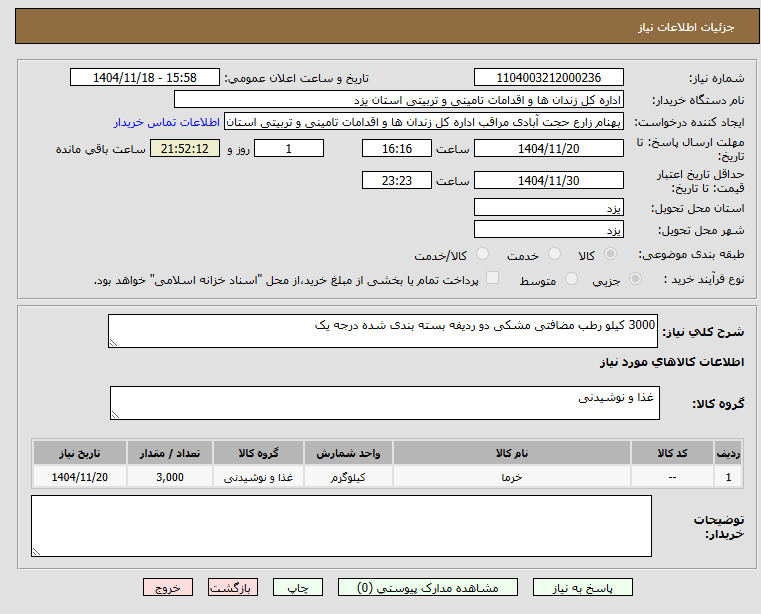Select the کالا radio button
Screen dimensions: 761x614
click(x=610, y=254)
